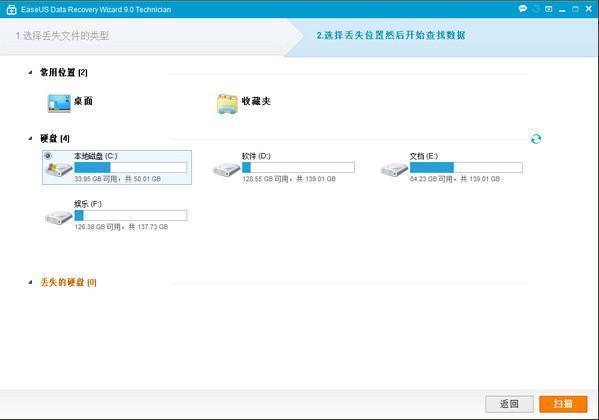This screenshot has width=599, height=420.
Task: Click the 丢失的硬盘 heading text
Action: coord(68,282)
